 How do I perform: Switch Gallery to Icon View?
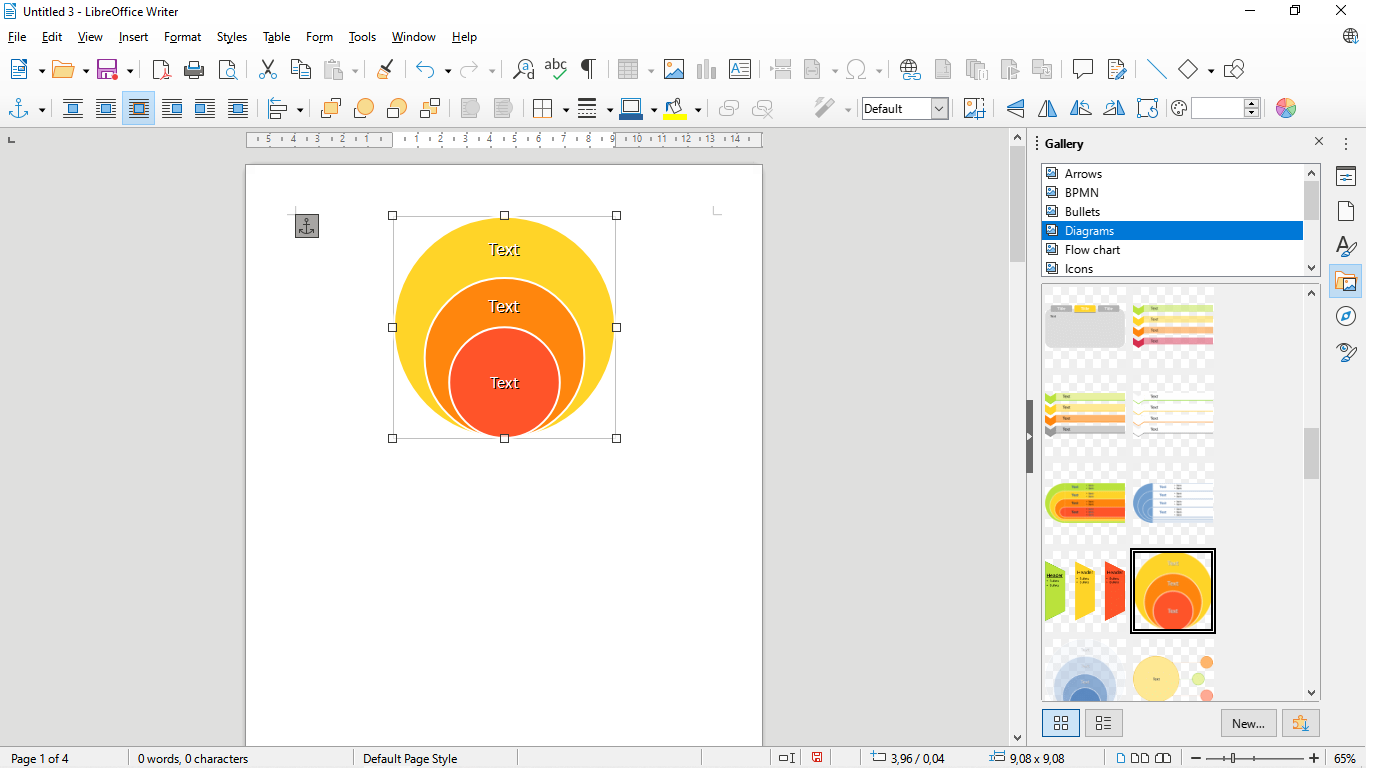click(x=1061, y=722)
